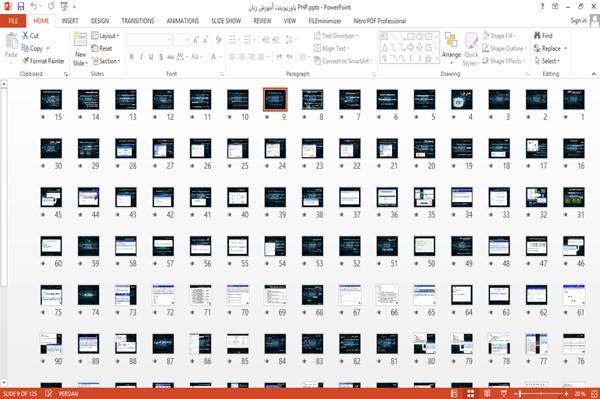This screenshot has width=600, height=399.
Task: Click the zoom percentage value
Action: (x=579, y=393)
